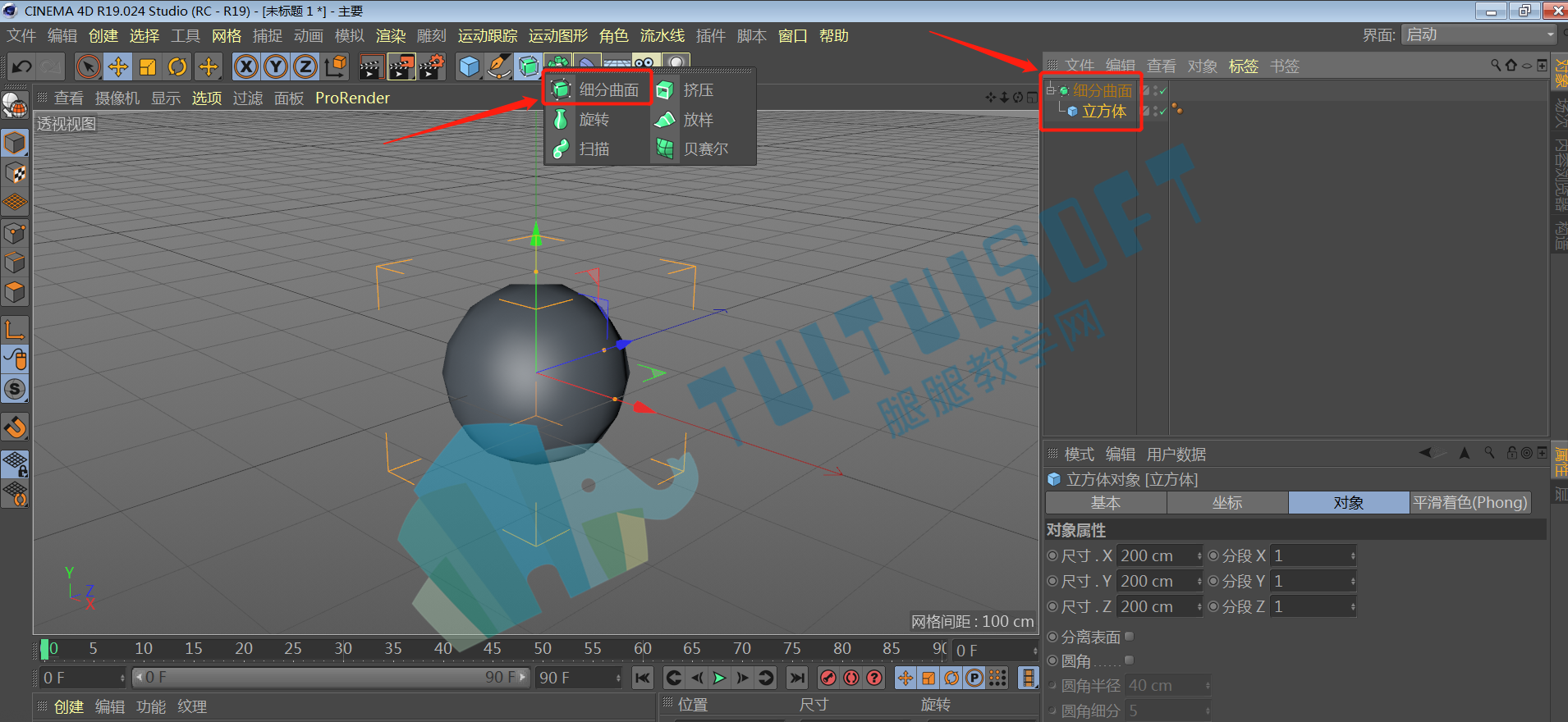Viewport: 1568px width, 722px height.
Task: Click the 0 F–90 F preview range bar
Action: point(332,678)
